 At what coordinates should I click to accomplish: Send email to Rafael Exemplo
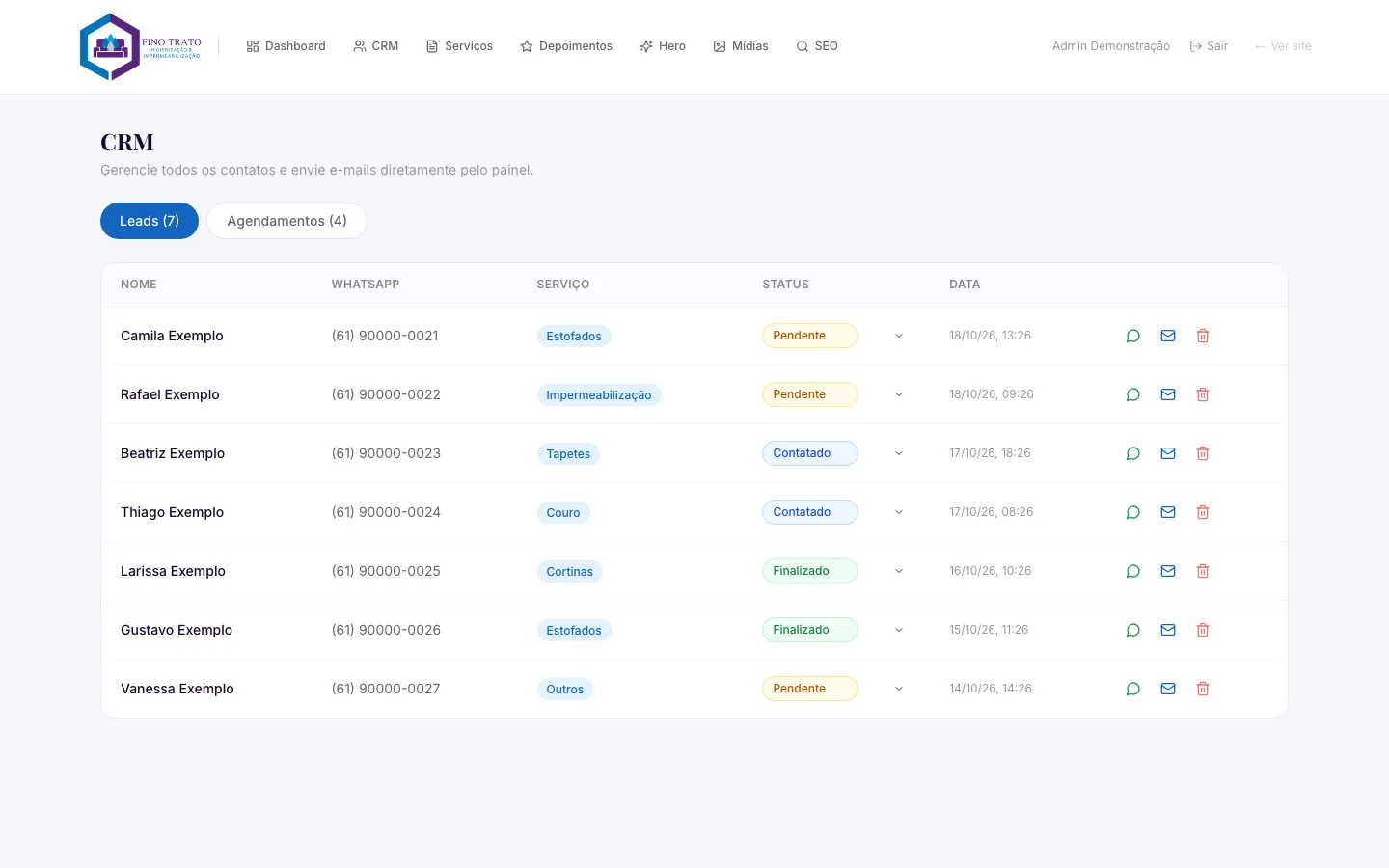click(x=1168, y=394)
